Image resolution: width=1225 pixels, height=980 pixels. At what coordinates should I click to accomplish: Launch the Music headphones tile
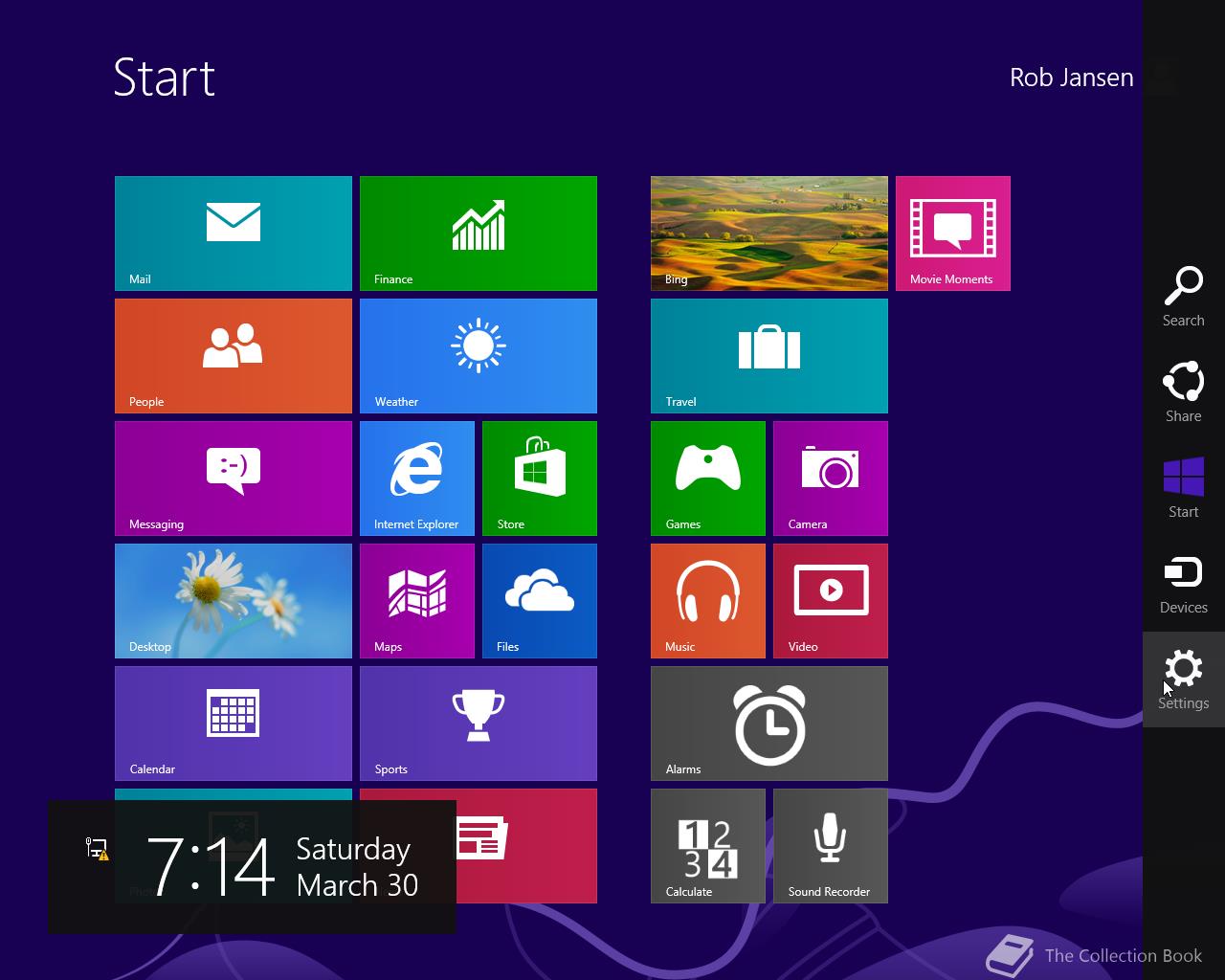click(708, 601)
